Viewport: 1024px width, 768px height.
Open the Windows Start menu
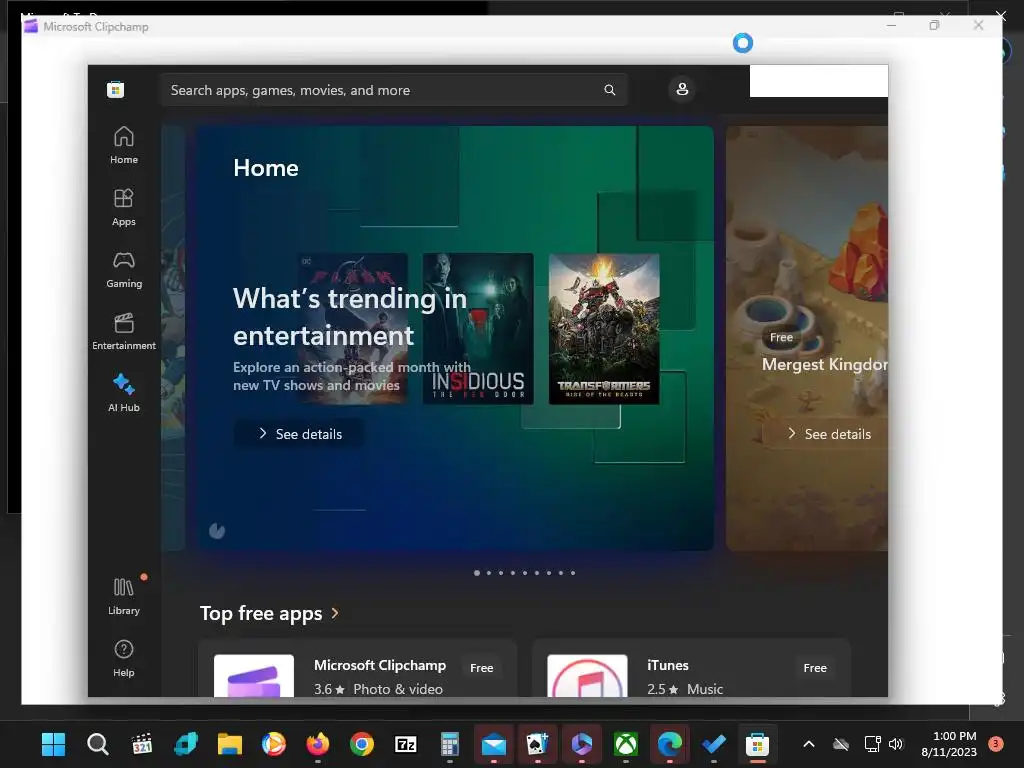pos(54,744)
